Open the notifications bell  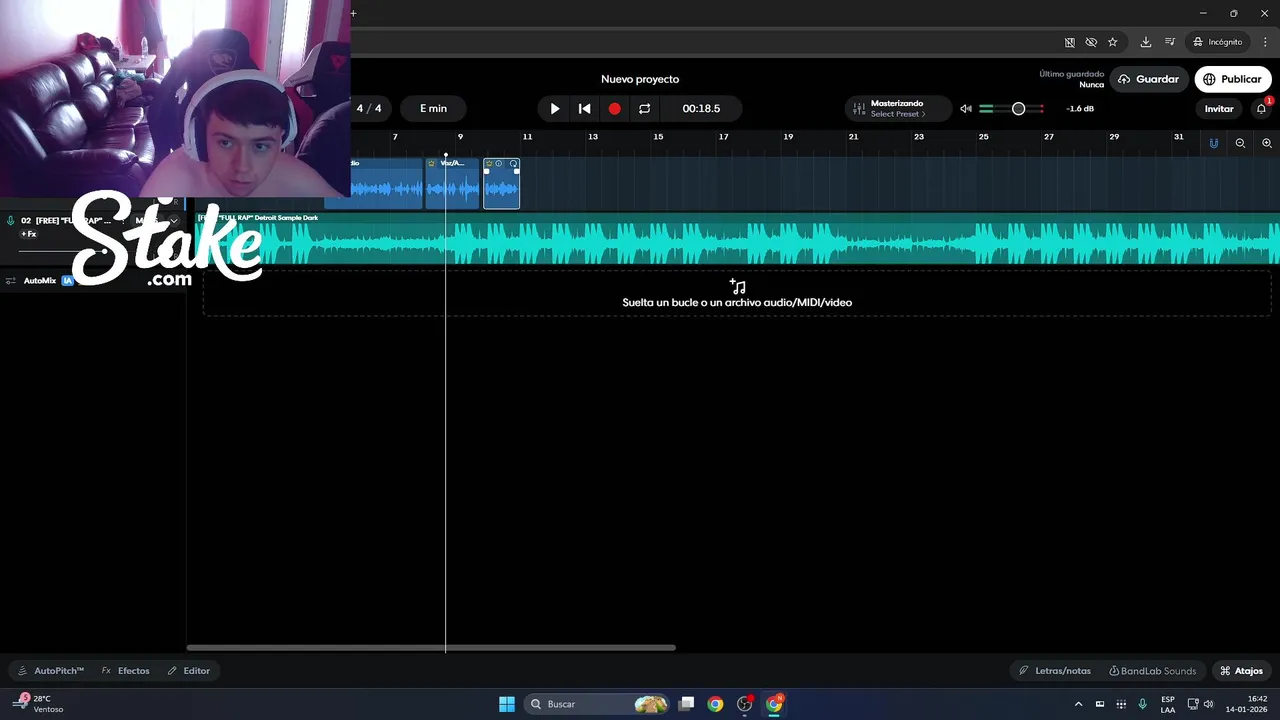1261,109
